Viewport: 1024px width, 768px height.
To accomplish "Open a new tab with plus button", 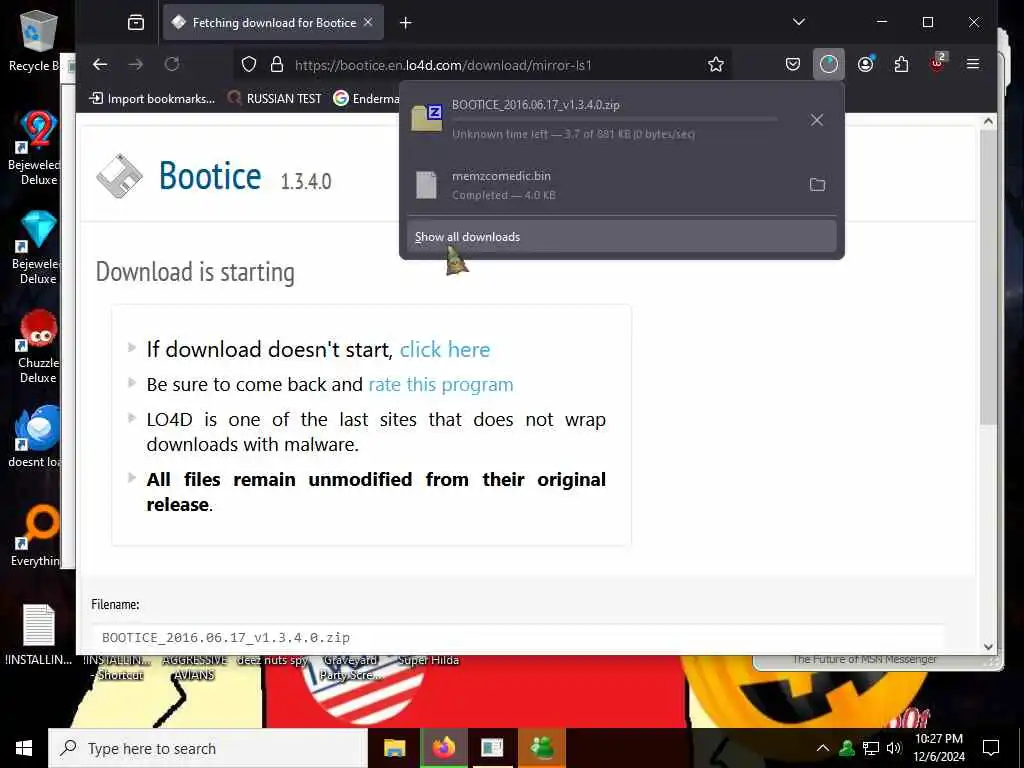I will tap(406, 23).
